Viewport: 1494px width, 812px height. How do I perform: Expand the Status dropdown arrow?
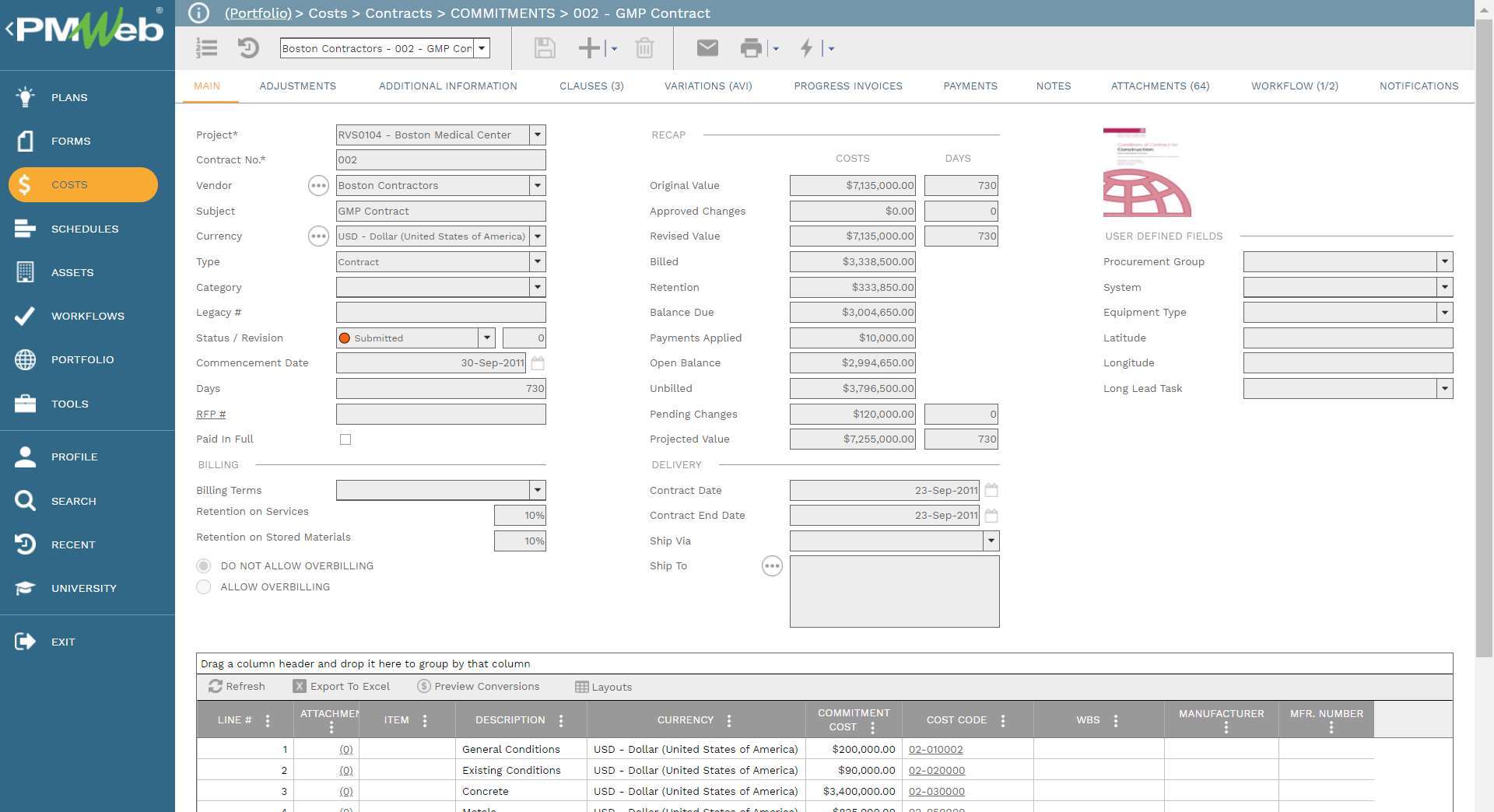(x=487, y=338)
